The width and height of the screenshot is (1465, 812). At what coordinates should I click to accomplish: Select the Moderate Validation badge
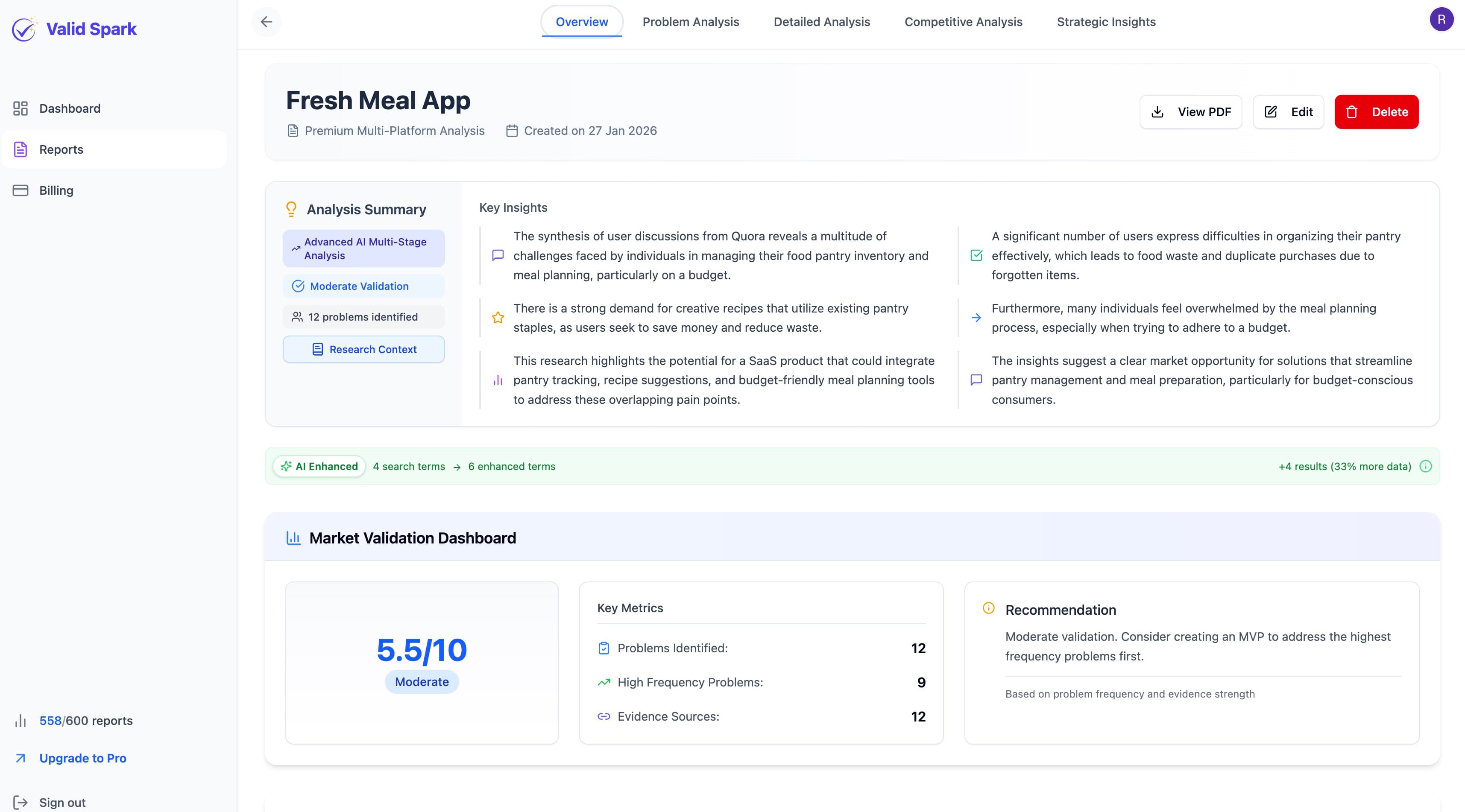coord(363,286)
